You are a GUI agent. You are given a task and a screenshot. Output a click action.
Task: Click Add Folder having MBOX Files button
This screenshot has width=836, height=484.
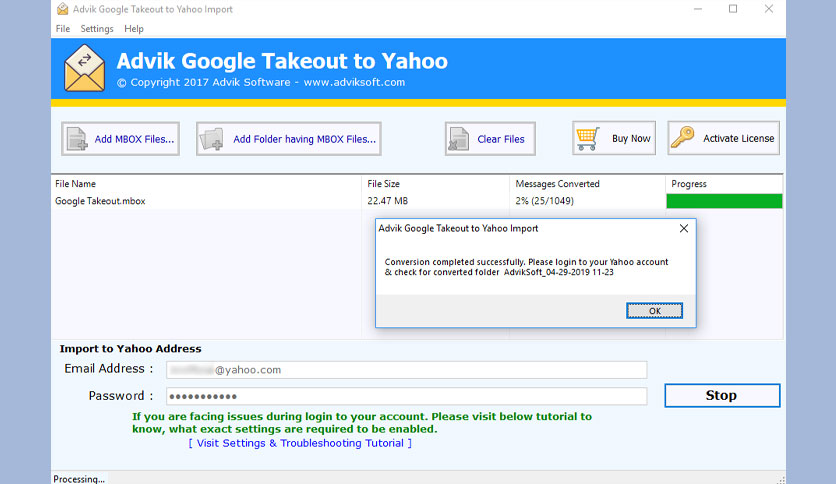click(288, 139)
